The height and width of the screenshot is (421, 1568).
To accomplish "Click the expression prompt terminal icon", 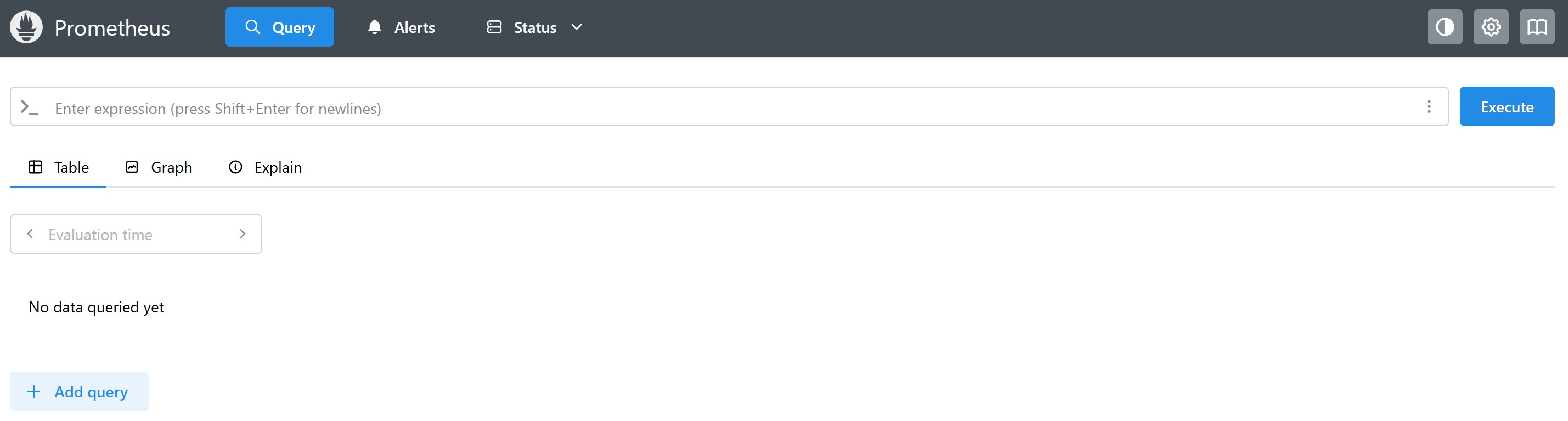I will pyautogui.click(x=29, y=107).
